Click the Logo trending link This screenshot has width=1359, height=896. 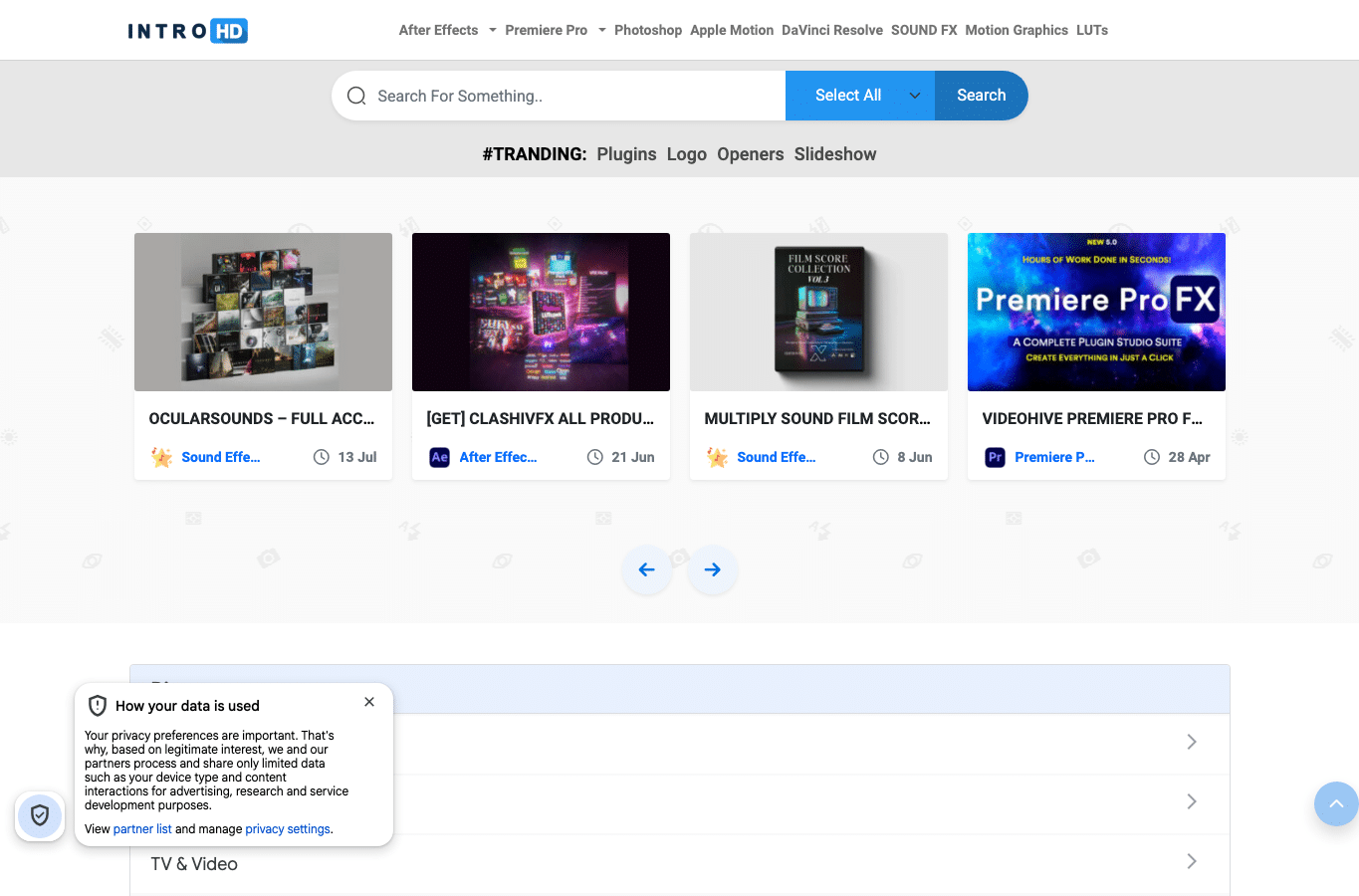pos(687,154)
